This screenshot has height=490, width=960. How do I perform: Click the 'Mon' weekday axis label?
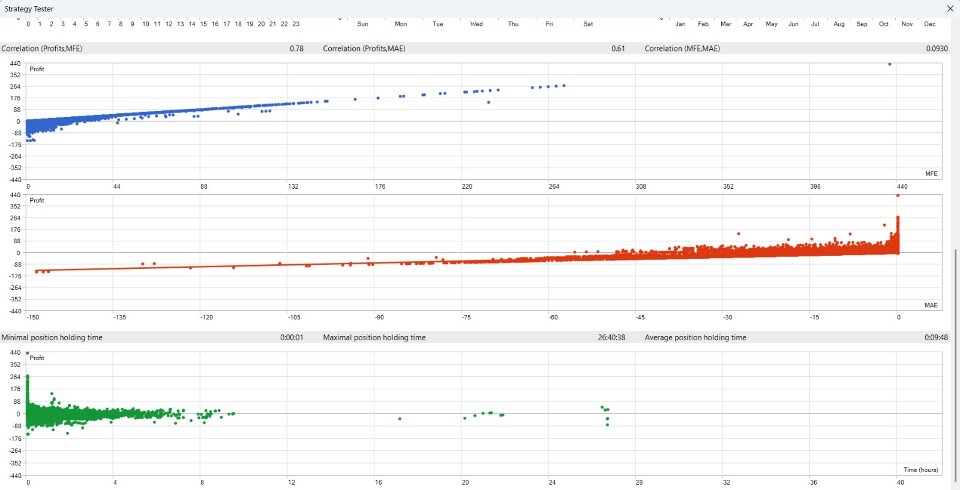[x=400, y=24]
